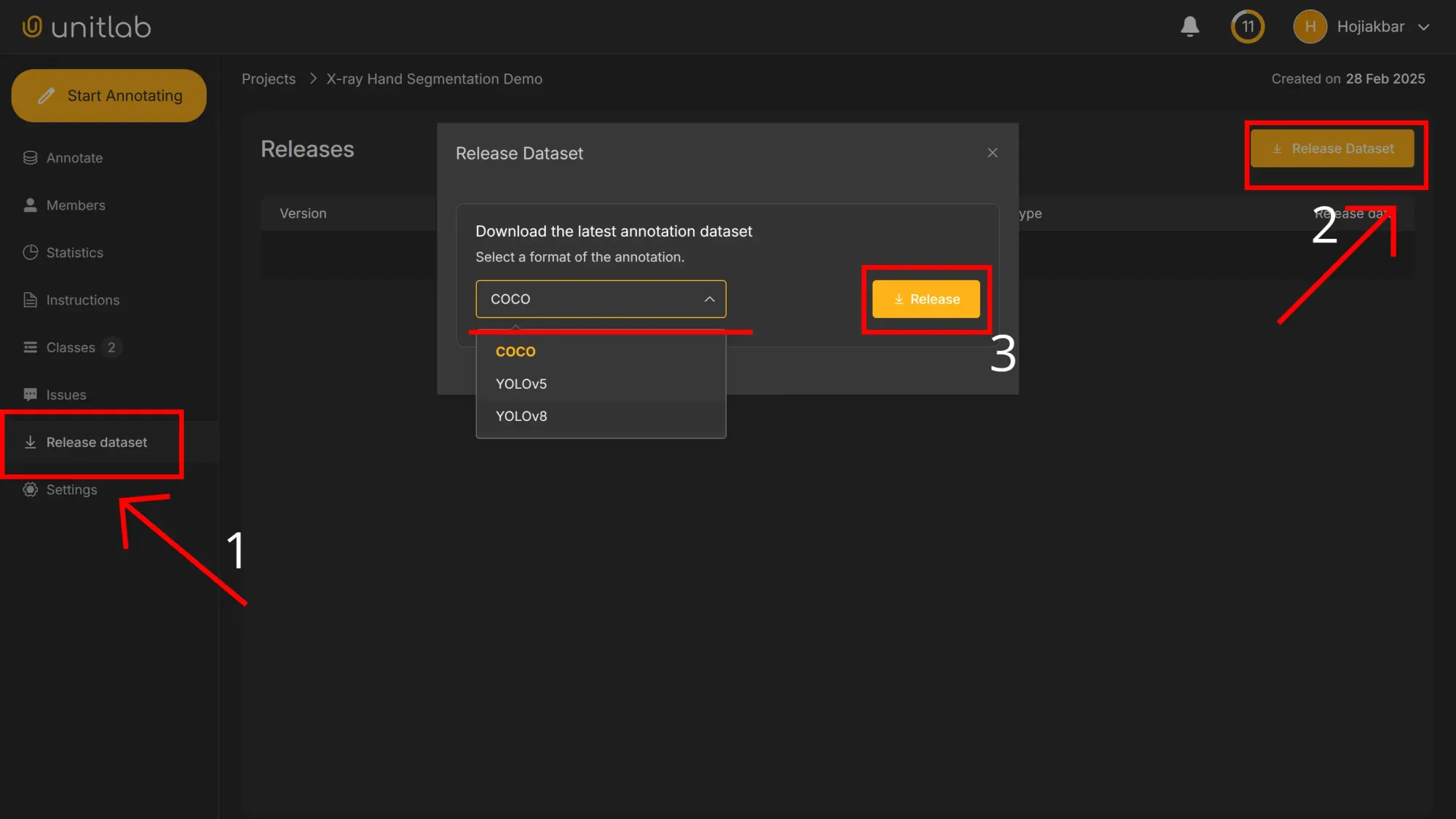This screenshot has height=819, width=1456.
Task: Open the Statistics page
Action: [x=74, y=253]
